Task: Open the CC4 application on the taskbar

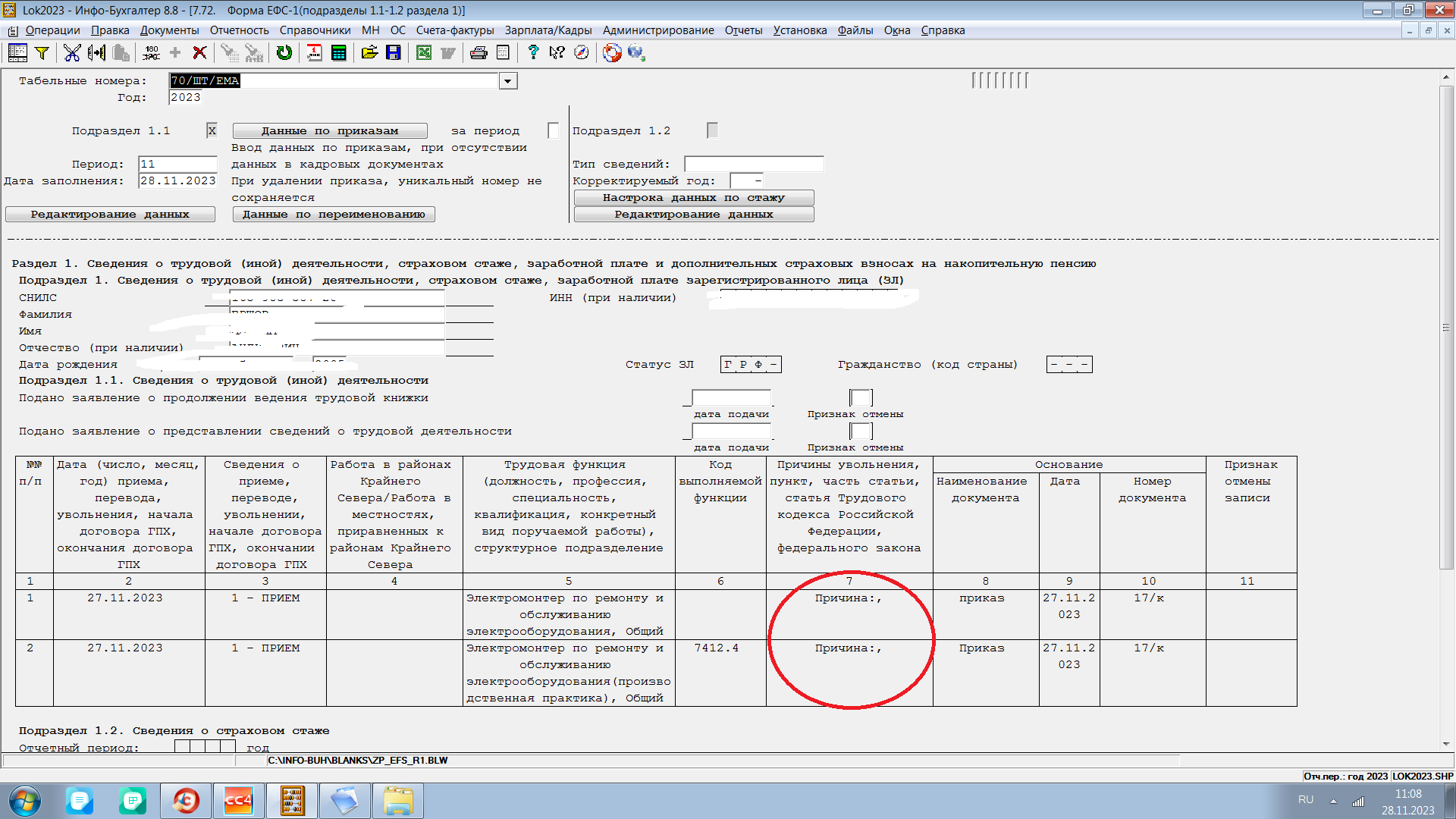Action: 238,801
